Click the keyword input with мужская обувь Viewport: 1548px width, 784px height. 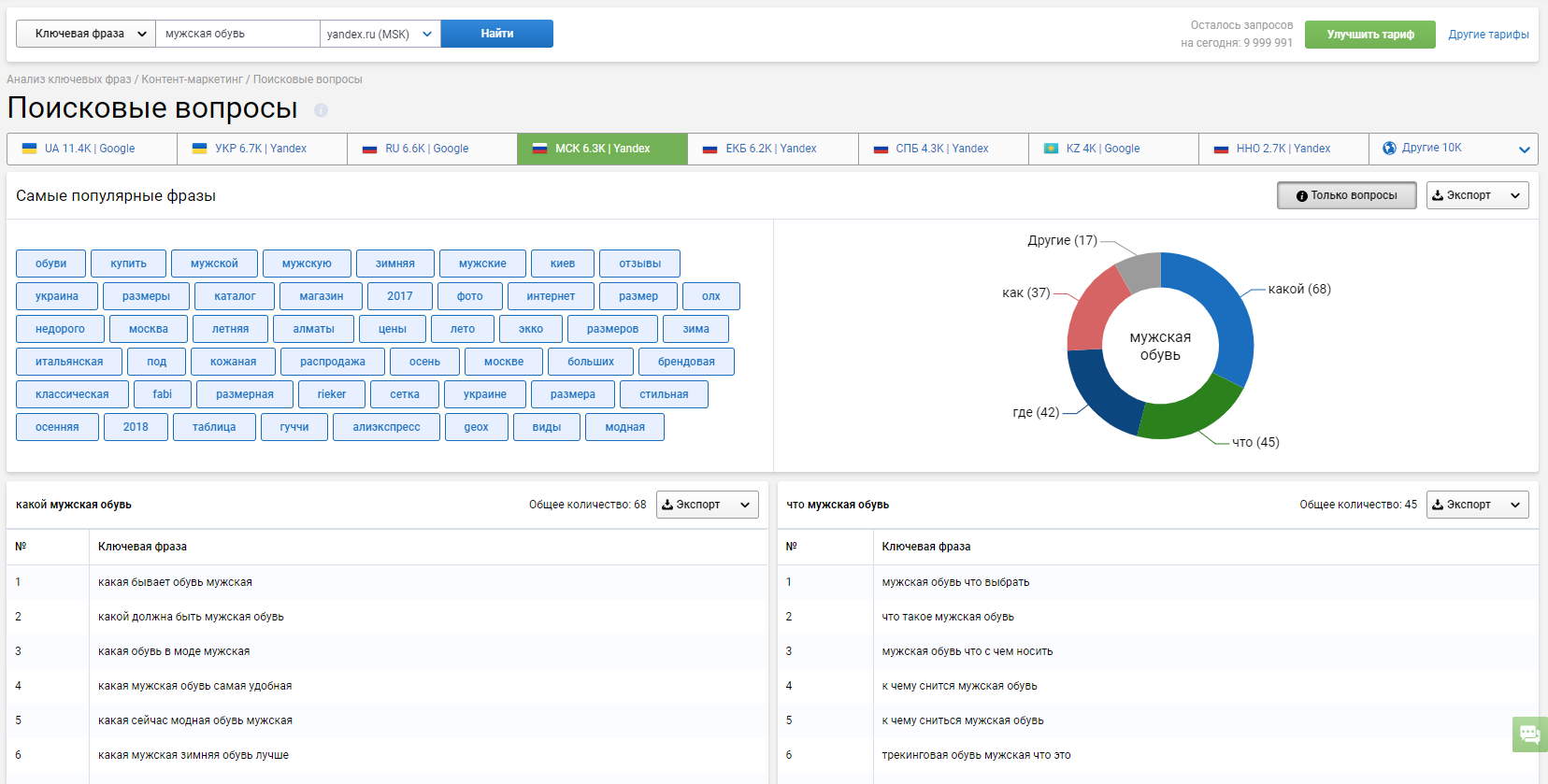pyautogui.click(x=237, y=34)
